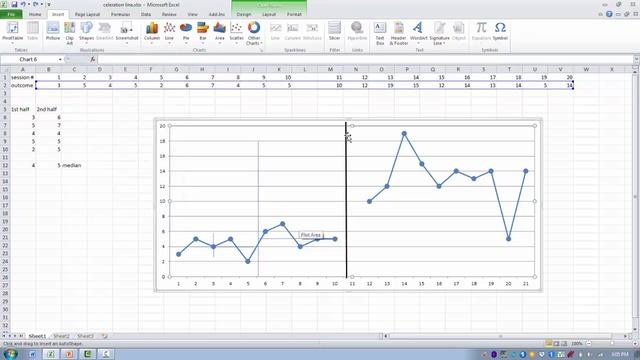Select the Sheet1 tab

pos(37,336)
